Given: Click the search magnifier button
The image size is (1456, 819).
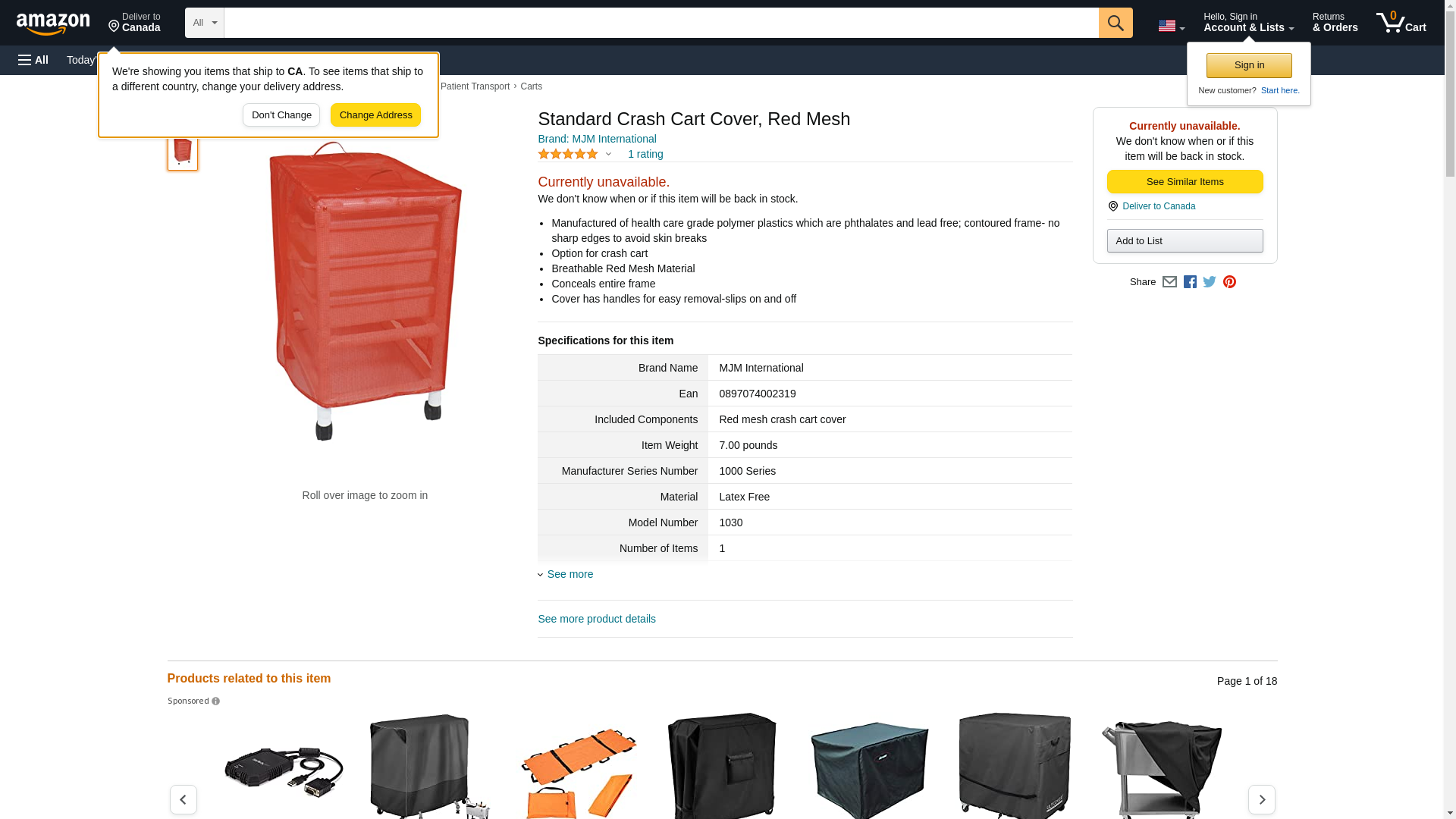Looking at the screenshot, I should (x=1115, y=23).
